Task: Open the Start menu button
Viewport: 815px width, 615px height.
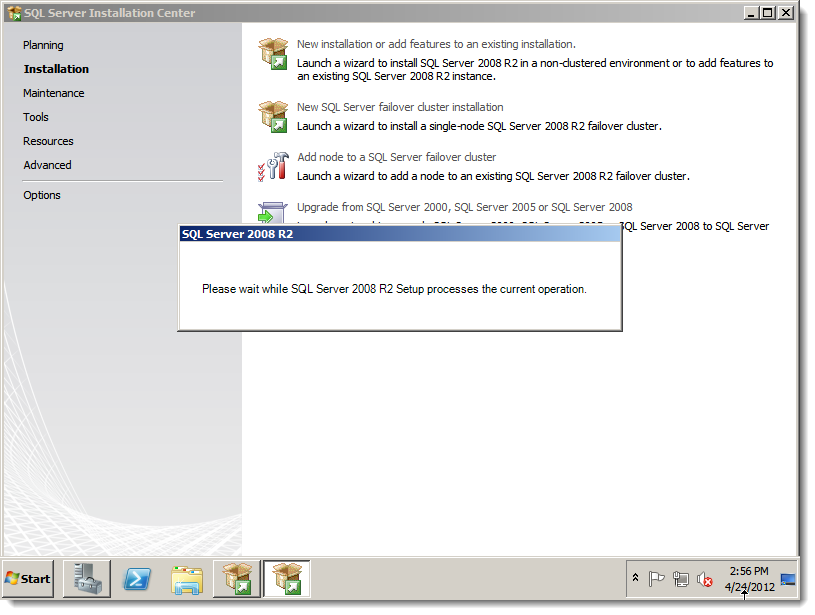Action: [28, 579]
